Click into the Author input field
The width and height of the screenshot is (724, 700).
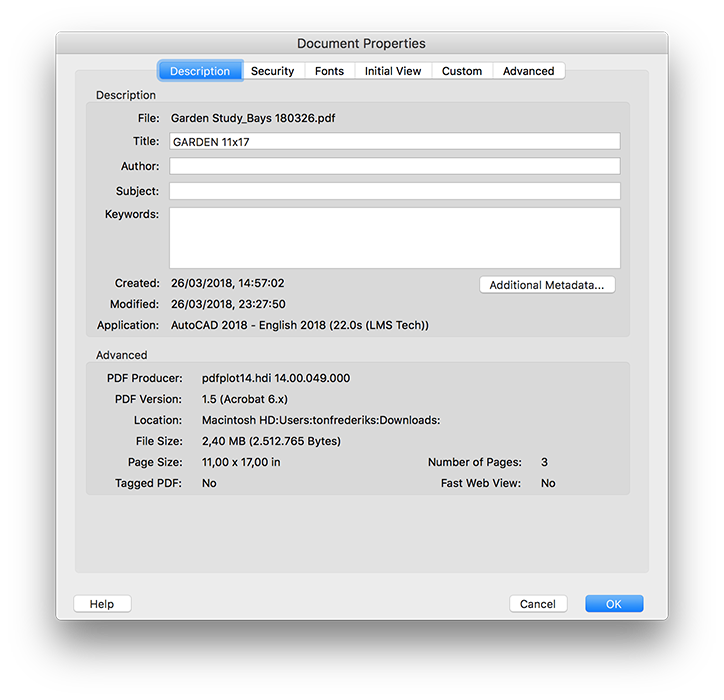[395, 166]
